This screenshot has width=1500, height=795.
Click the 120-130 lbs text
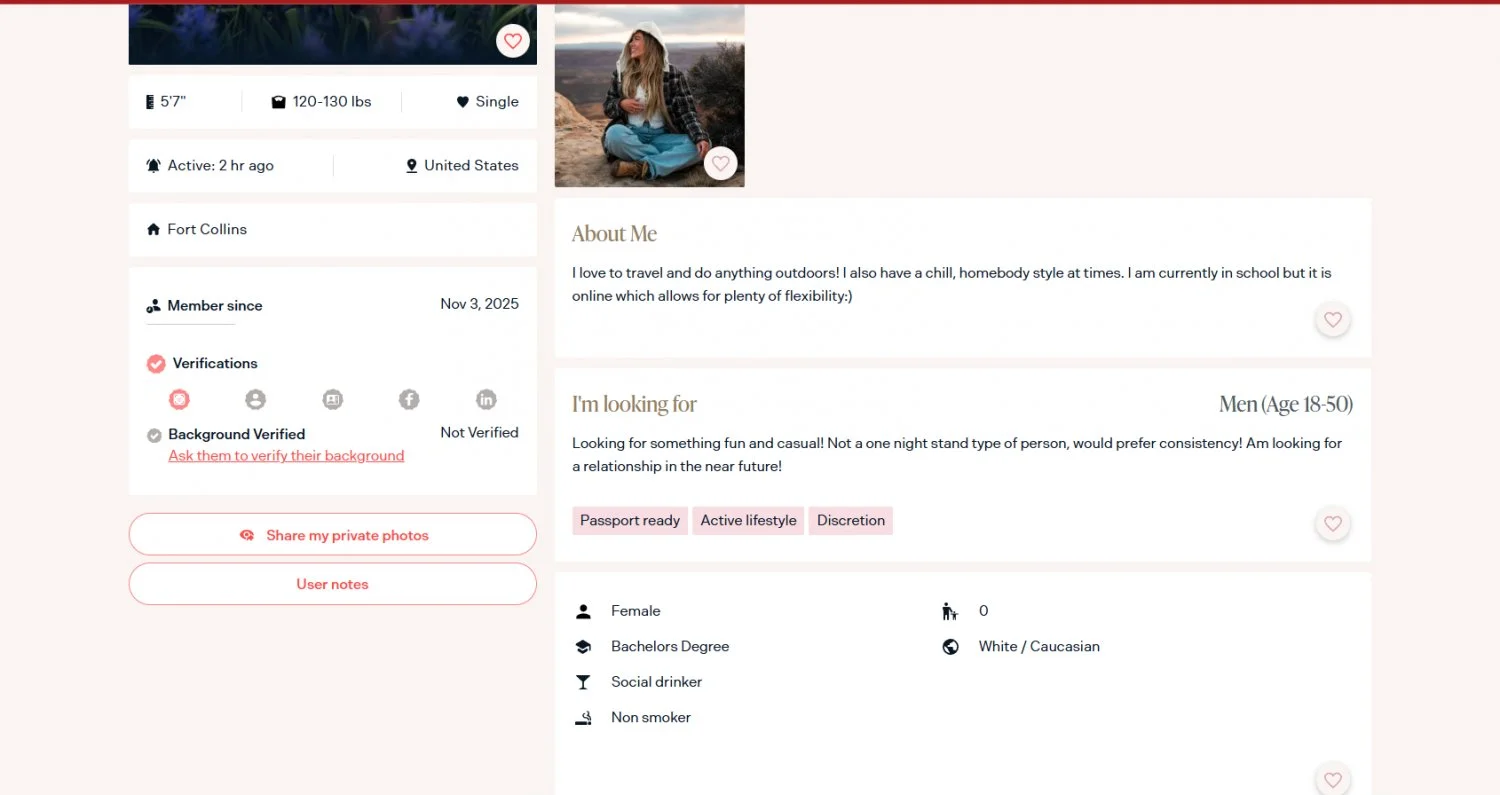tap(332, 102)
